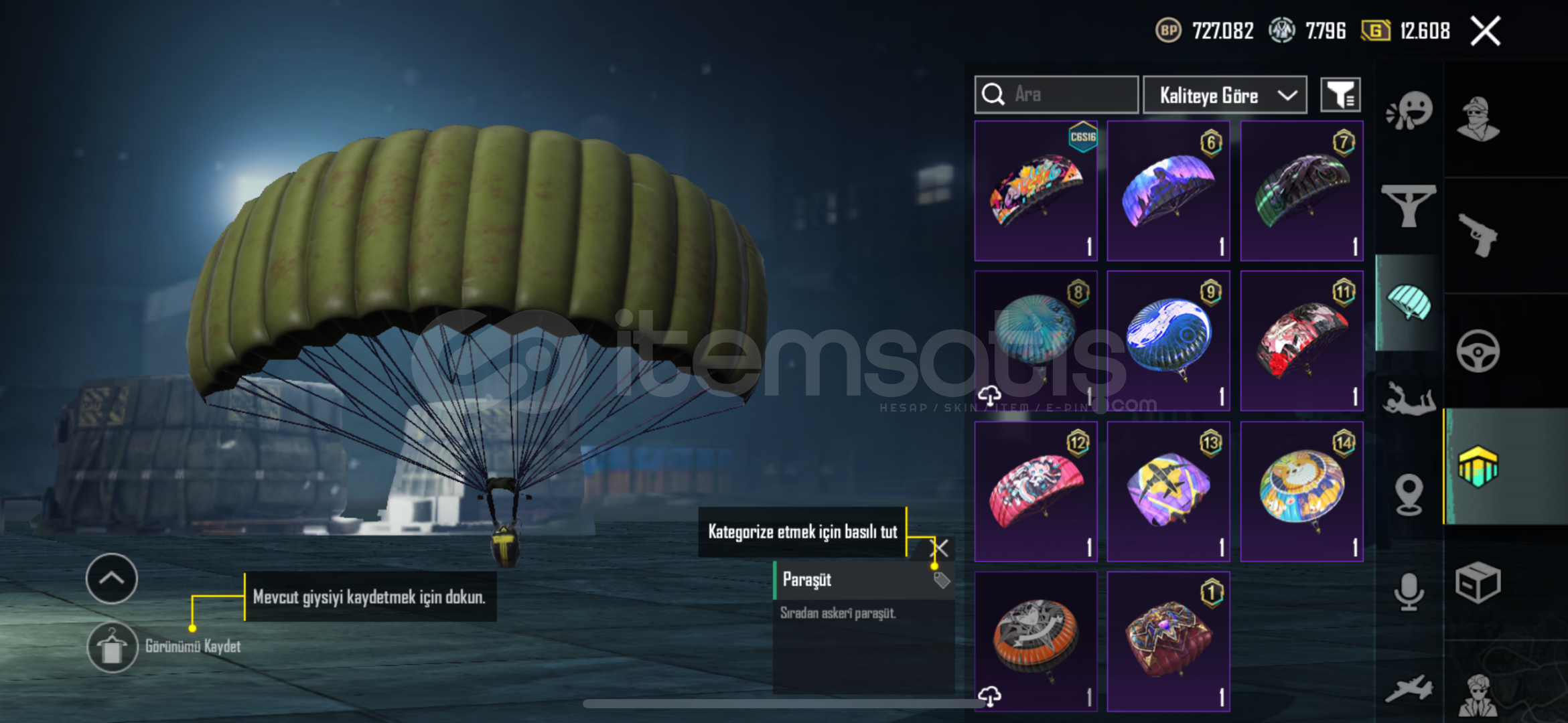1568x723 pixels.
Task: Dismiss the Kategorize tooltip with X
Action: [941, 548]
